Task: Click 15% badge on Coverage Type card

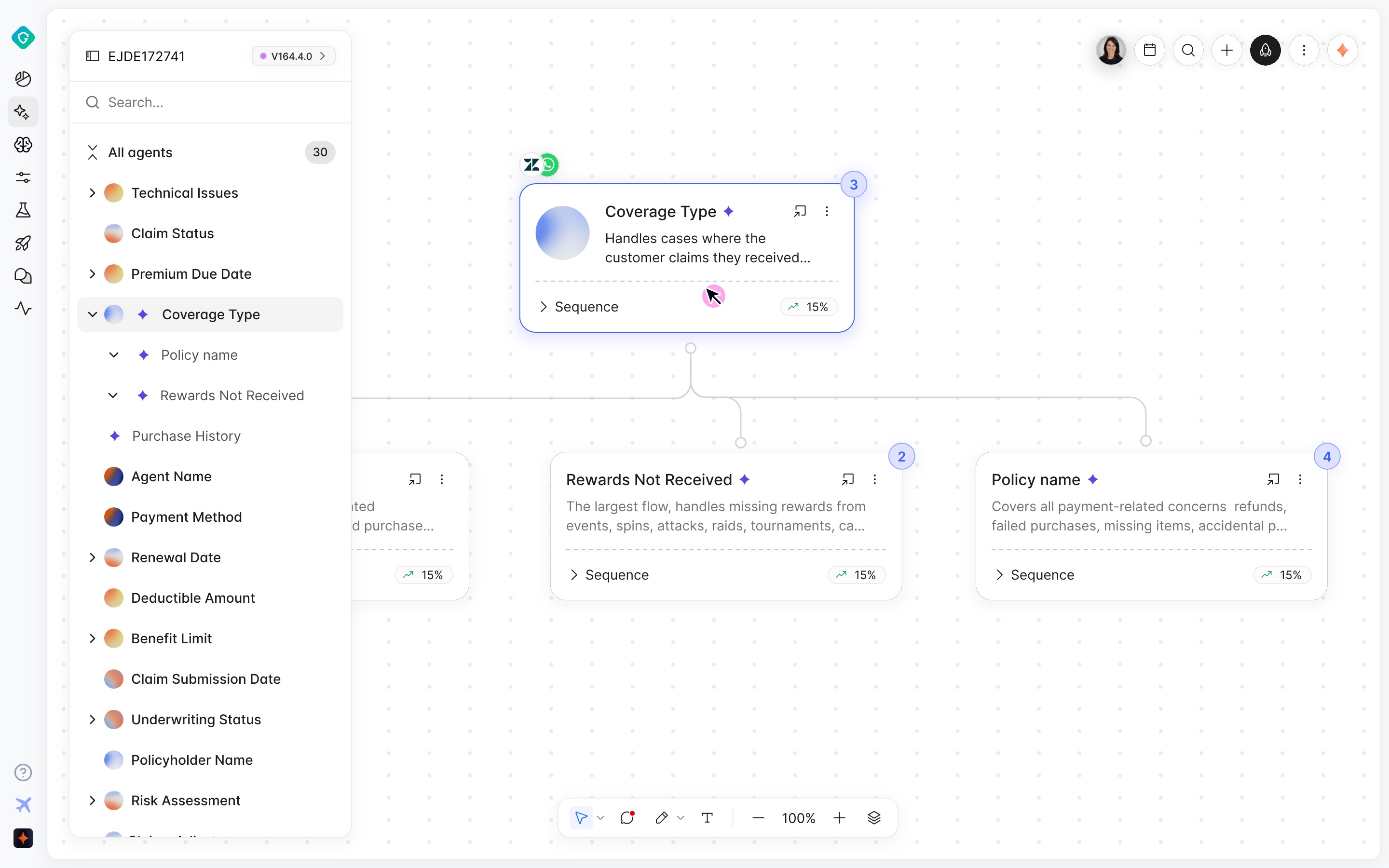Action: (808, 307)
